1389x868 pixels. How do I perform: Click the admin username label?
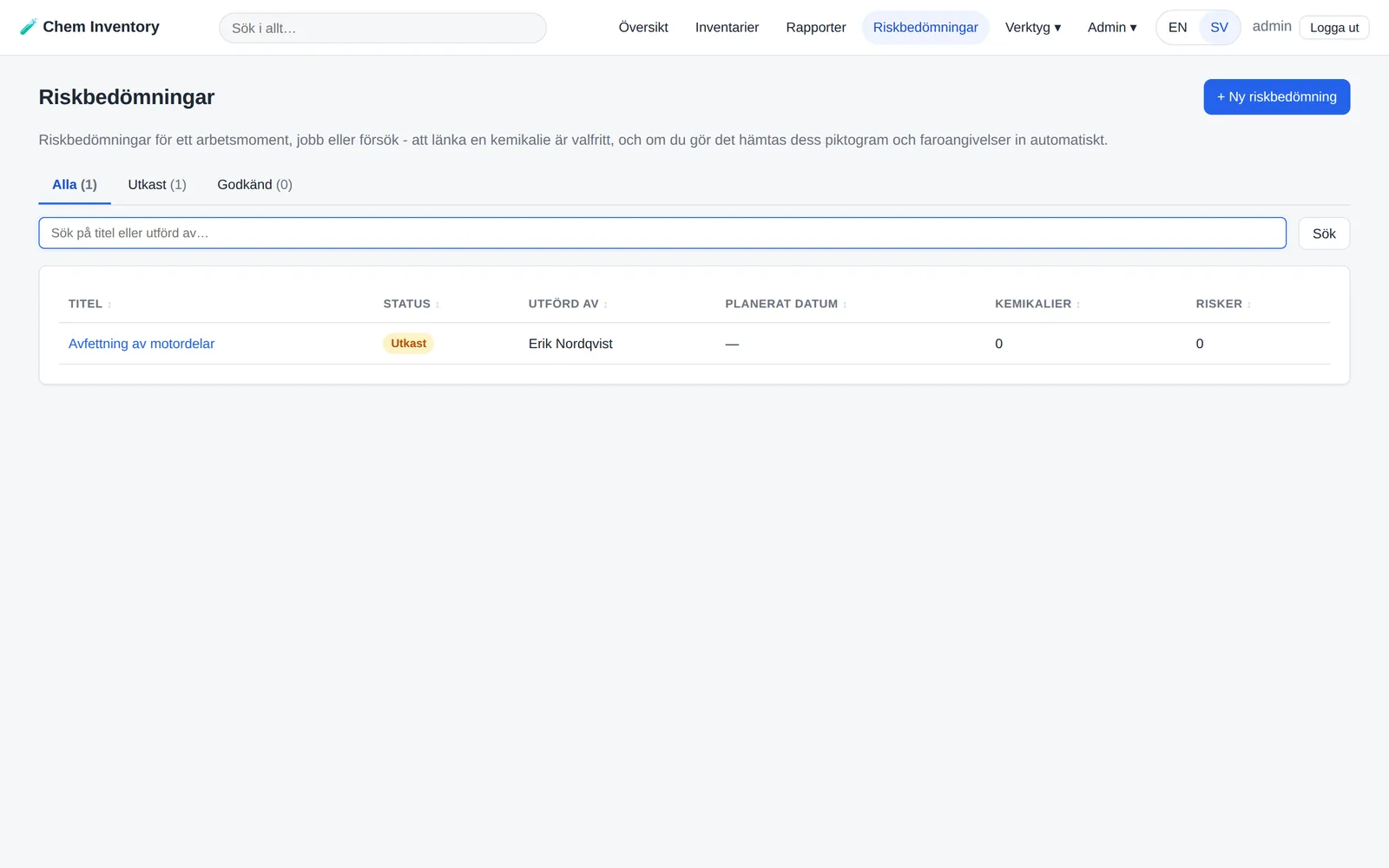(x=1272, y=27)
